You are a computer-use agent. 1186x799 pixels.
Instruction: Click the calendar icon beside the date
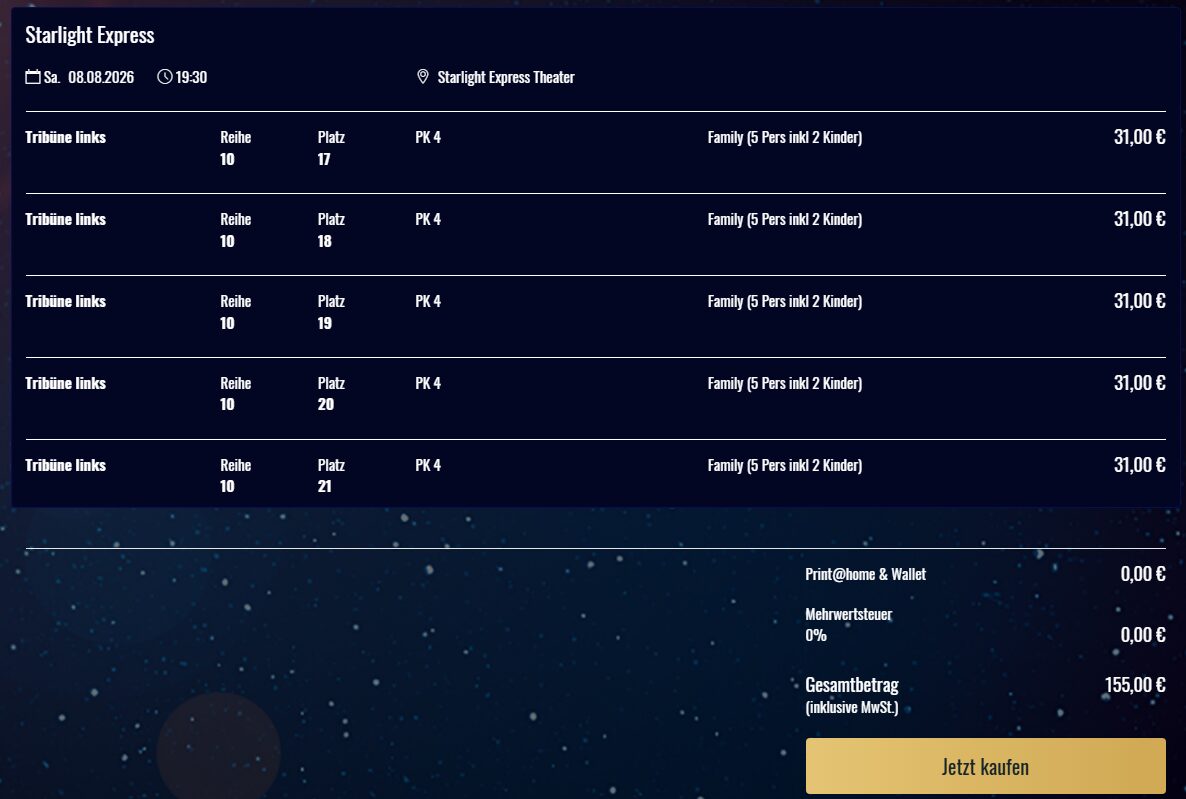33,76
